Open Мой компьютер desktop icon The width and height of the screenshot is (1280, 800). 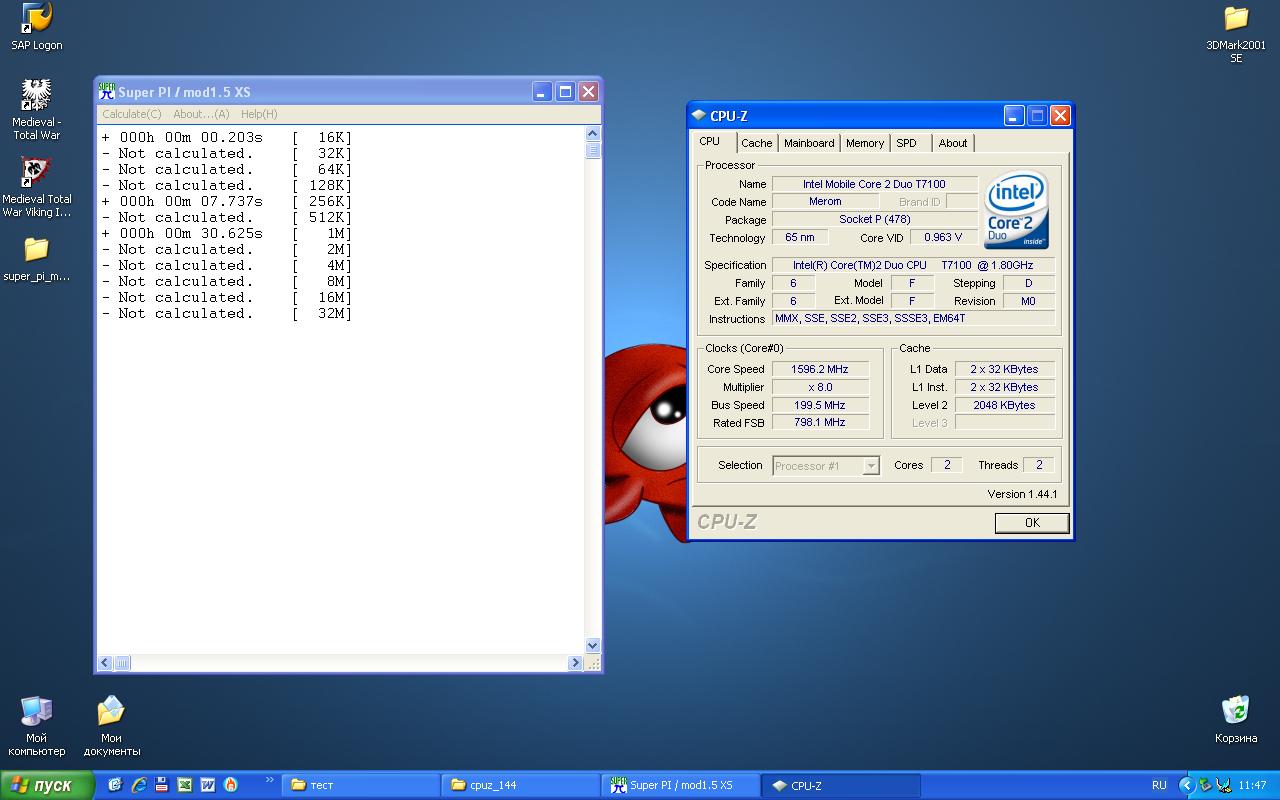click(x=37, y=726)
